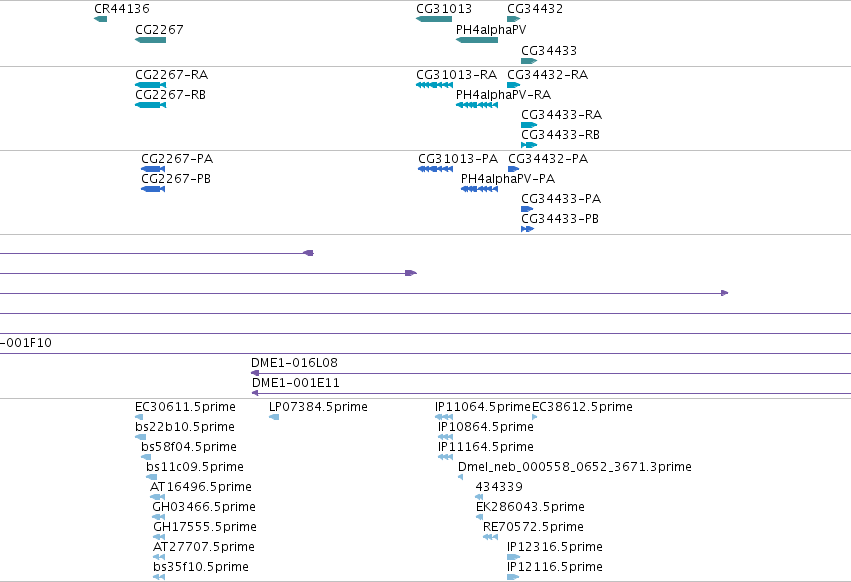
Task: Click IP12316.5prime light-blue EST glyph
Action: click(513, 557)
